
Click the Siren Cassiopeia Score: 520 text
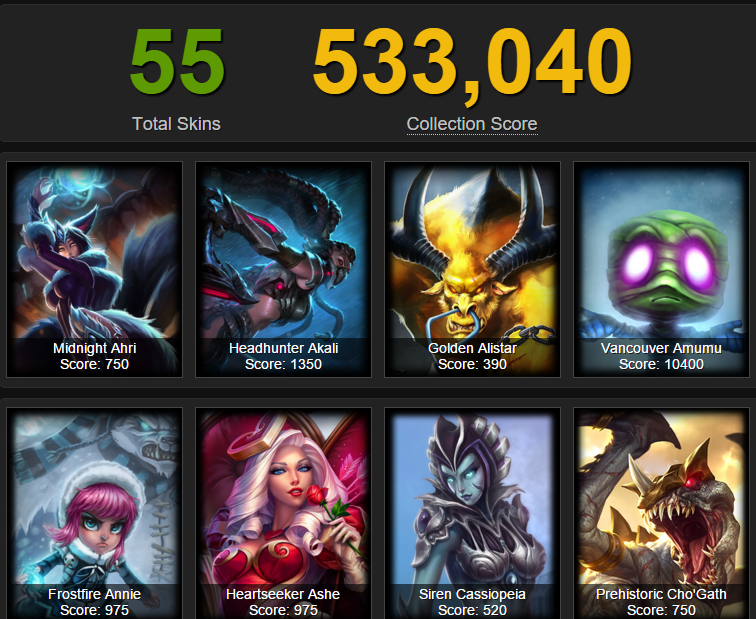(x=472, y=610)
